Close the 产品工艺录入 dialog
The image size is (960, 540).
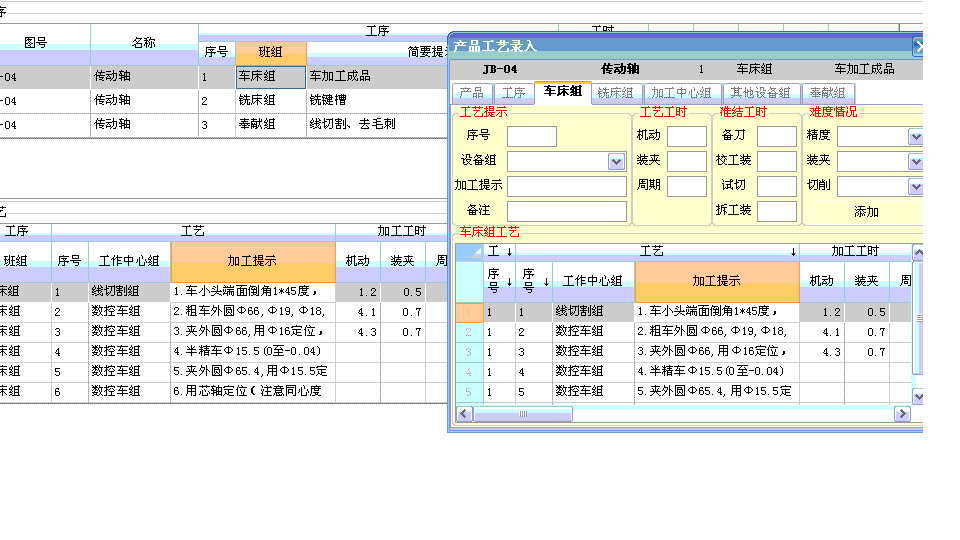[x=918, y=46]
